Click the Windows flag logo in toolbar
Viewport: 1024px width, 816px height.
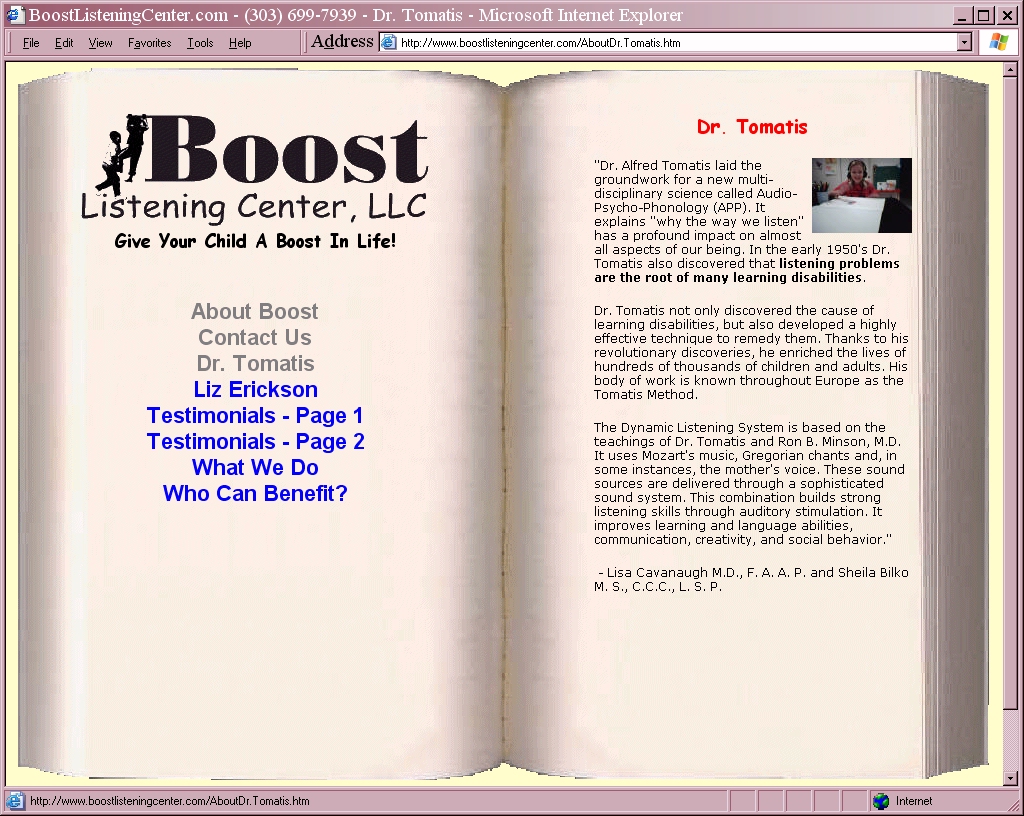(997, 42)
